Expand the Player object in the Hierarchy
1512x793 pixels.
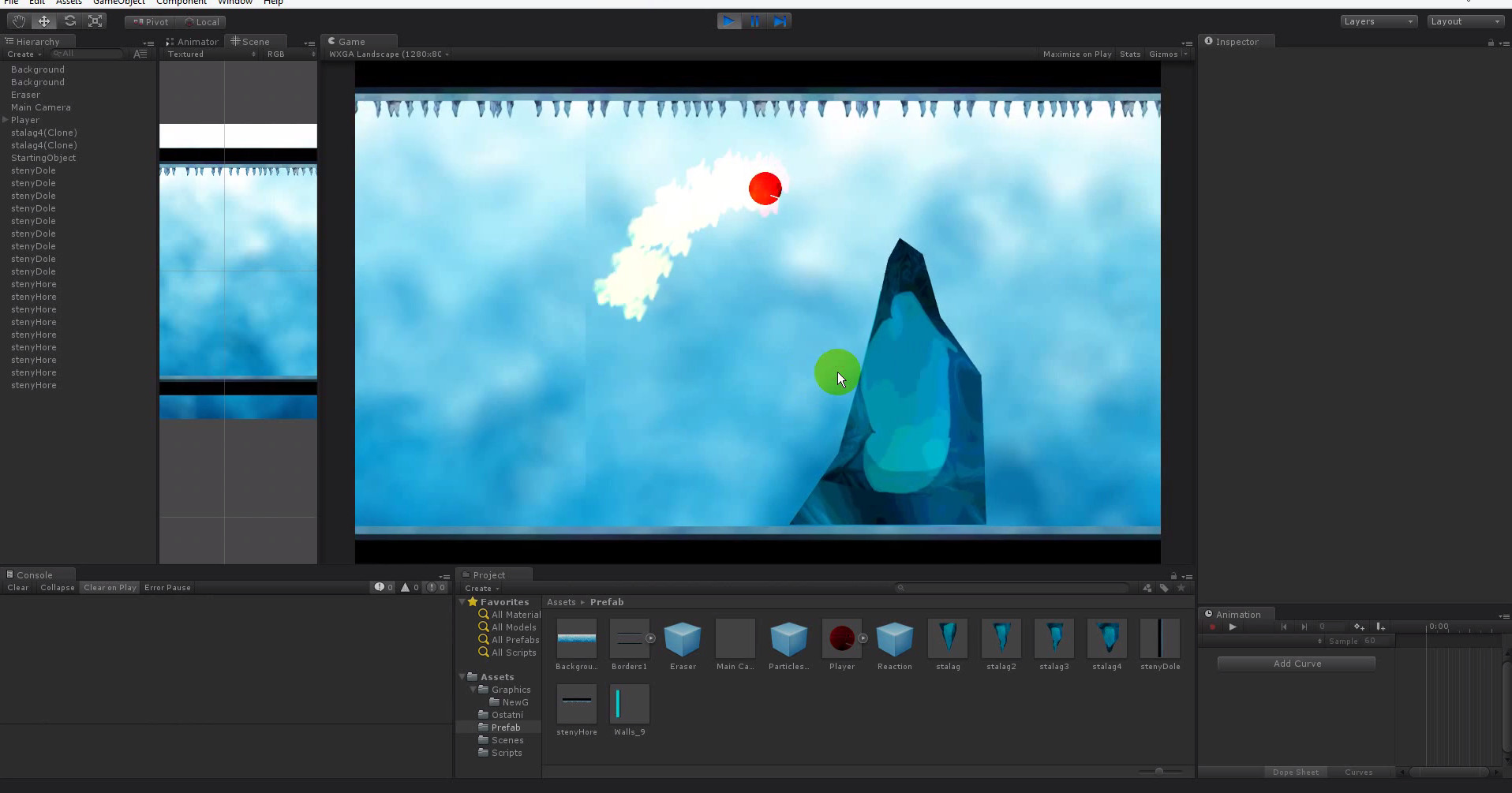click(5, 120)
